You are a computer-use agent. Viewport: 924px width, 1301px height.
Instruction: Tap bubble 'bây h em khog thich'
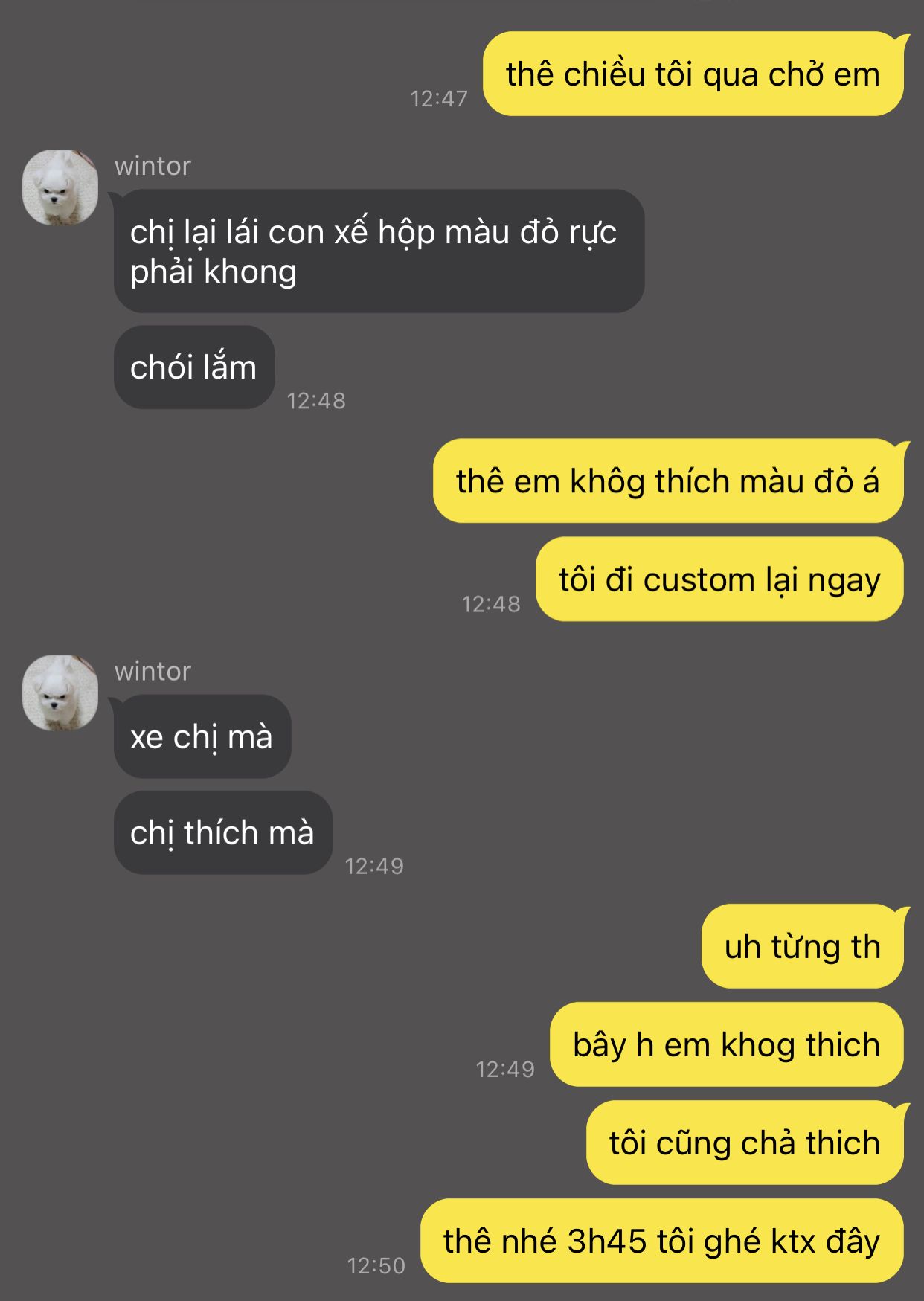[x=727, y=1044]
